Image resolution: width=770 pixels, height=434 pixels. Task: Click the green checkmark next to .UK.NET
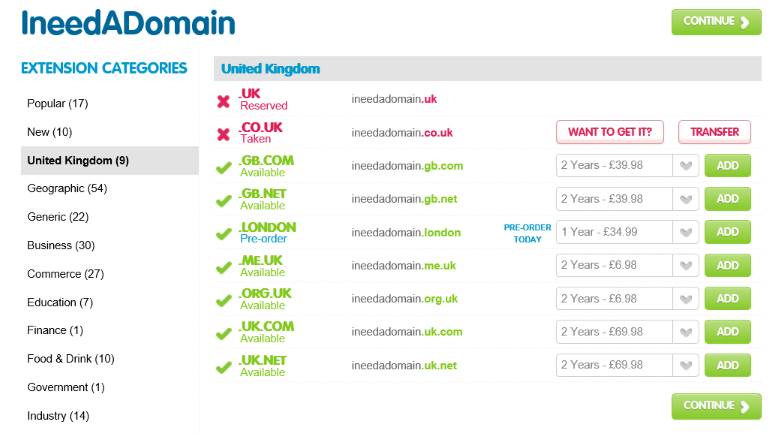(x=224, y=367)
